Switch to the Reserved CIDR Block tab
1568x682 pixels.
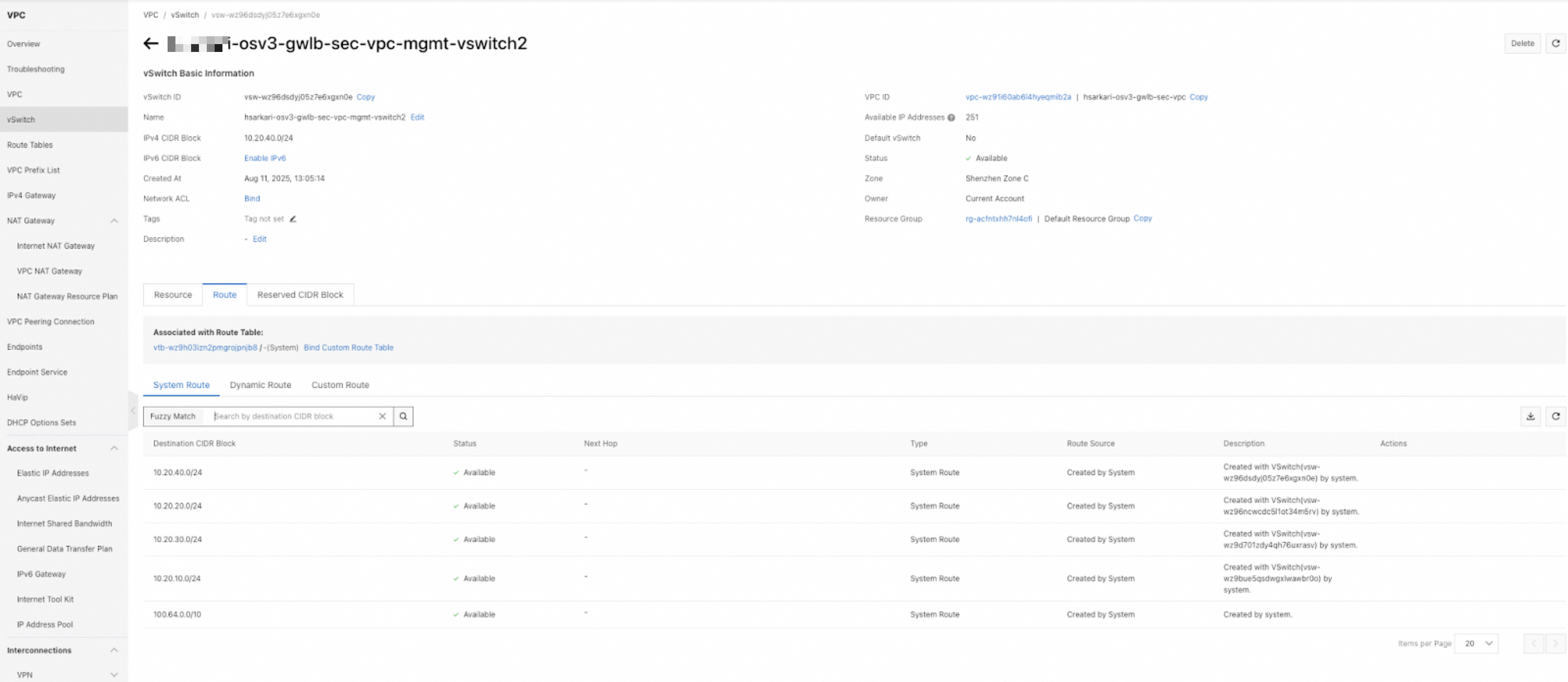300,295
